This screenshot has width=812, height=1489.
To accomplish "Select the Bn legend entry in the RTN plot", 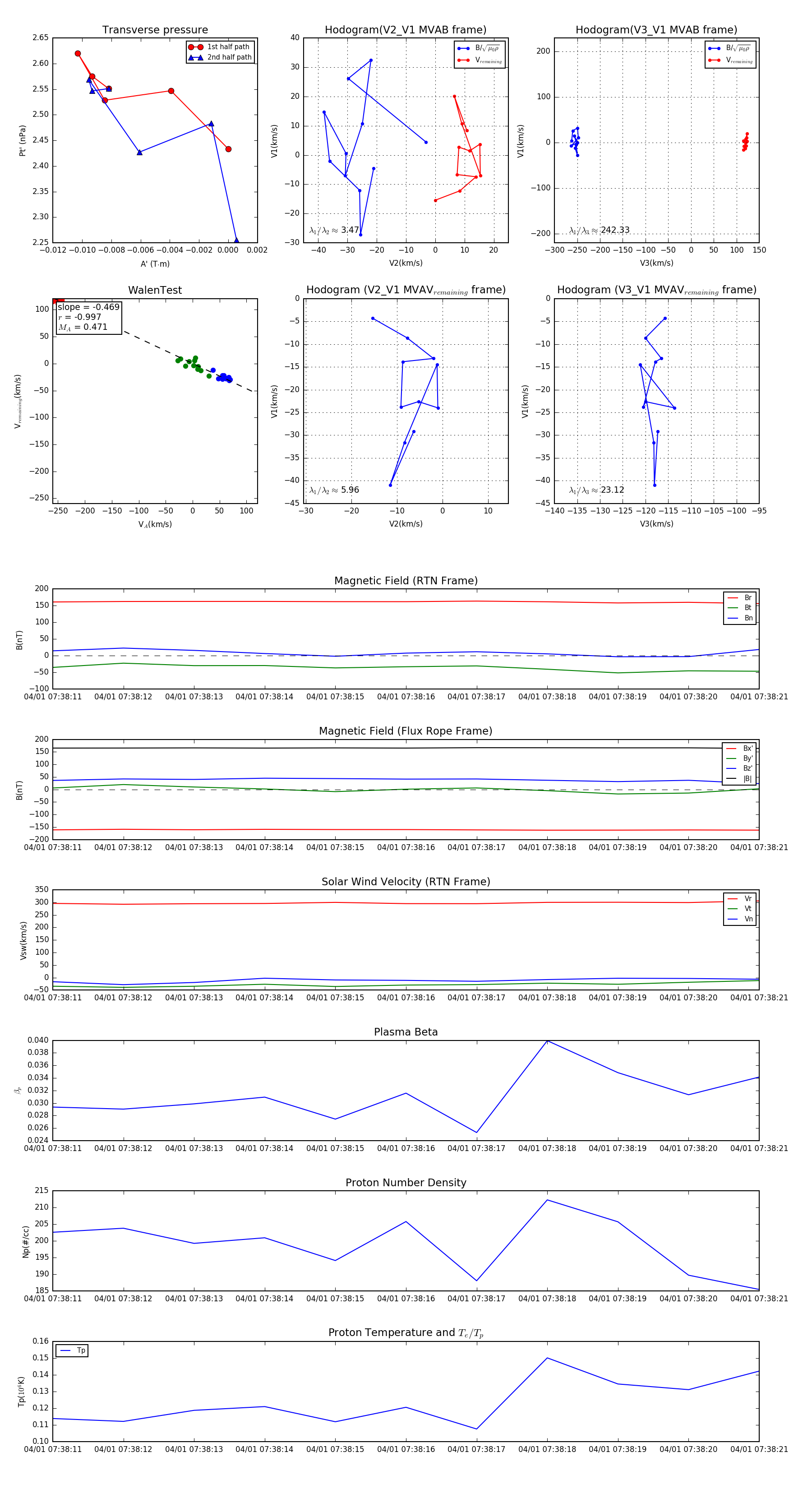I will tap(740, 618).
